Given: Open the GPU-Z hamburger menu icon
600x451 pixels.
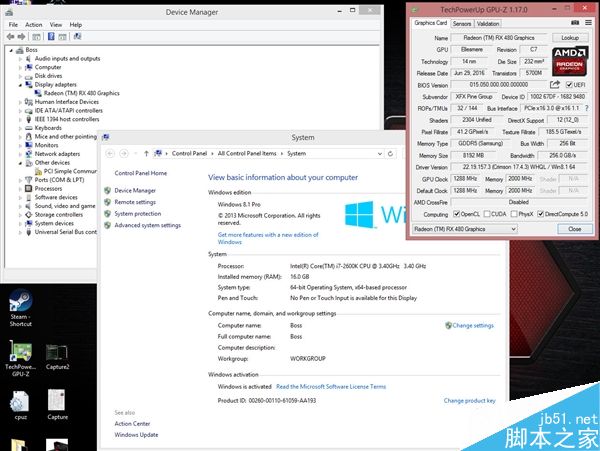Looking at the screenshot, I should coord(588,23).
